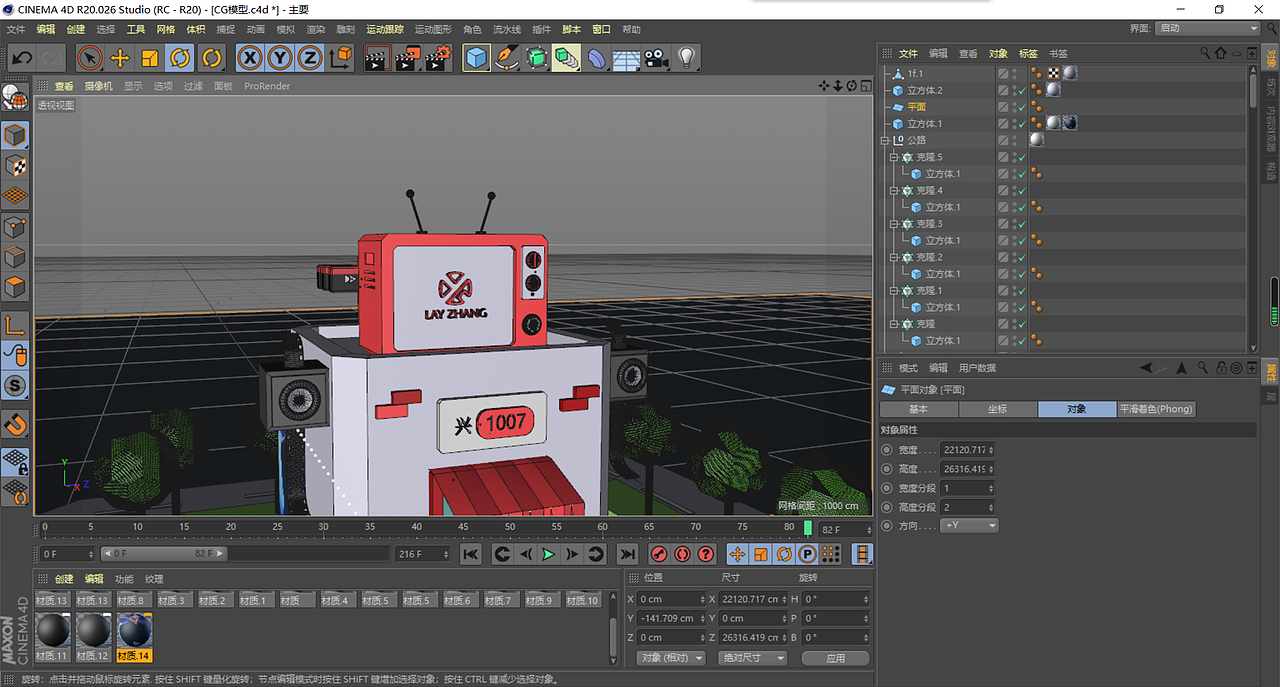Viewport: 1280px width, 687px height.
Task: Select the Live Selection tool
Action: [91, 57]
